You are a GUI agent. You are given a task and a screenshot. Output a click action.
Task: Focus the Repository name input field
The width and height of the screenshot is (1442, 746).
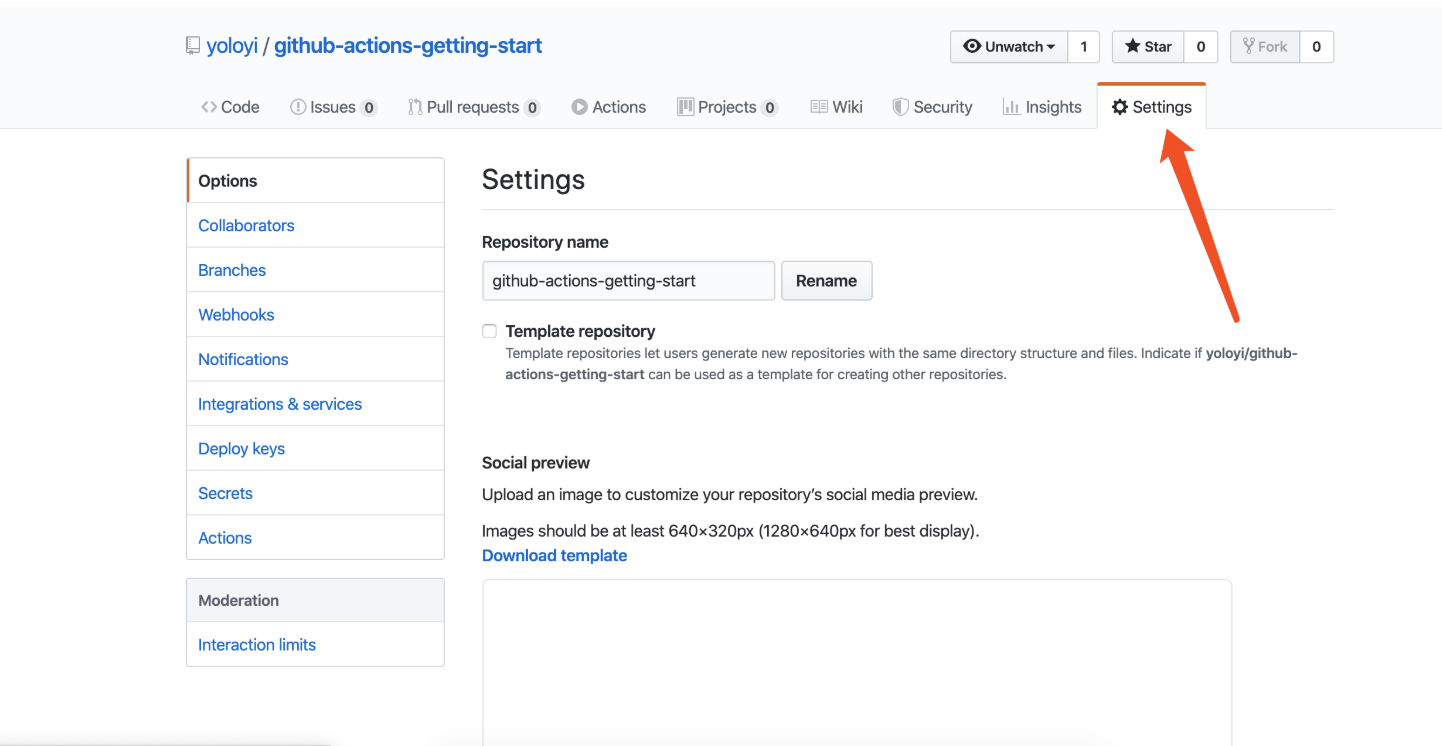point(628,281)
